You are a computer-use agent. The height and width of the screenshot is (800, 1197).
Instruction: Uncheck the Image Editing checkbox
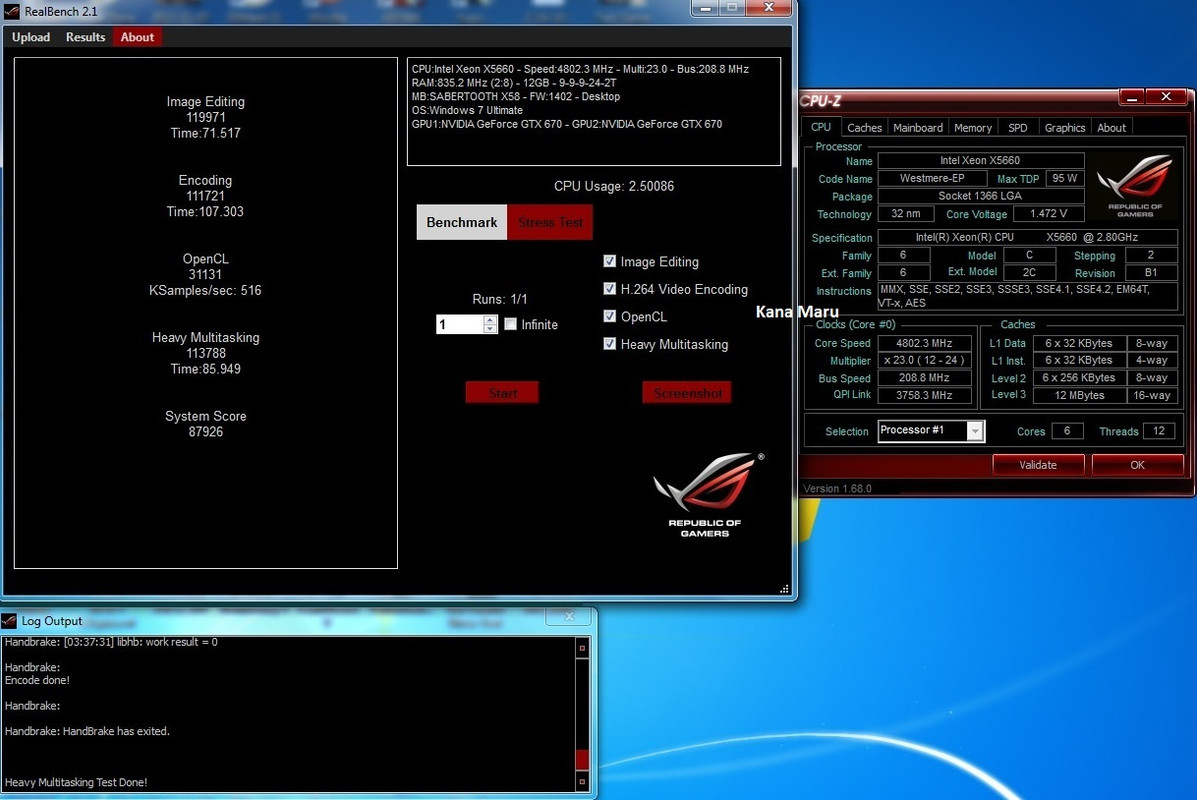[x=609, y=261]
